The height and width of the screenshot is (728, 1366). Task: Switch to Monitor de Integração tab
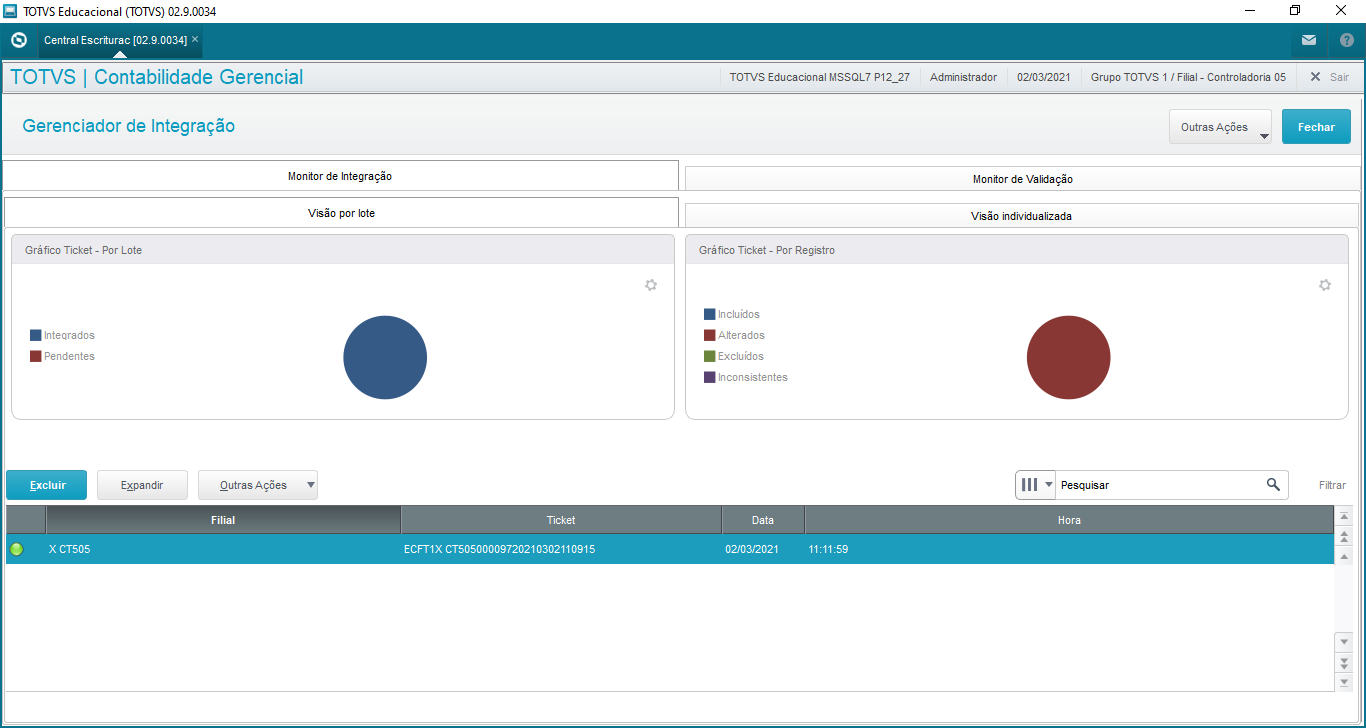click(x=340, y=176)
